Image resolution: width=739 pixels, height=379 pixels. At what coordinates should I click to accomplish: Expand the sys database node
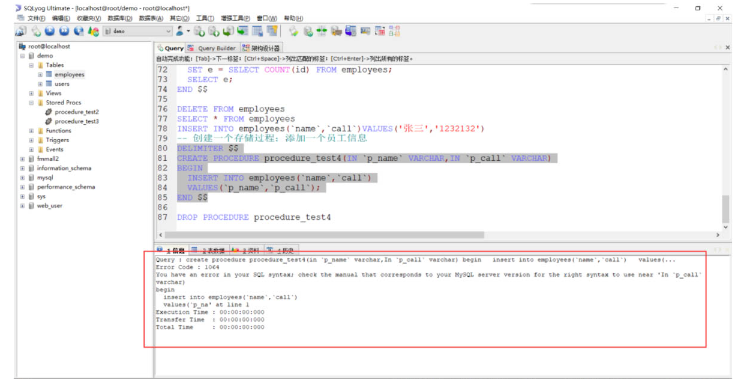coord(22,197)
